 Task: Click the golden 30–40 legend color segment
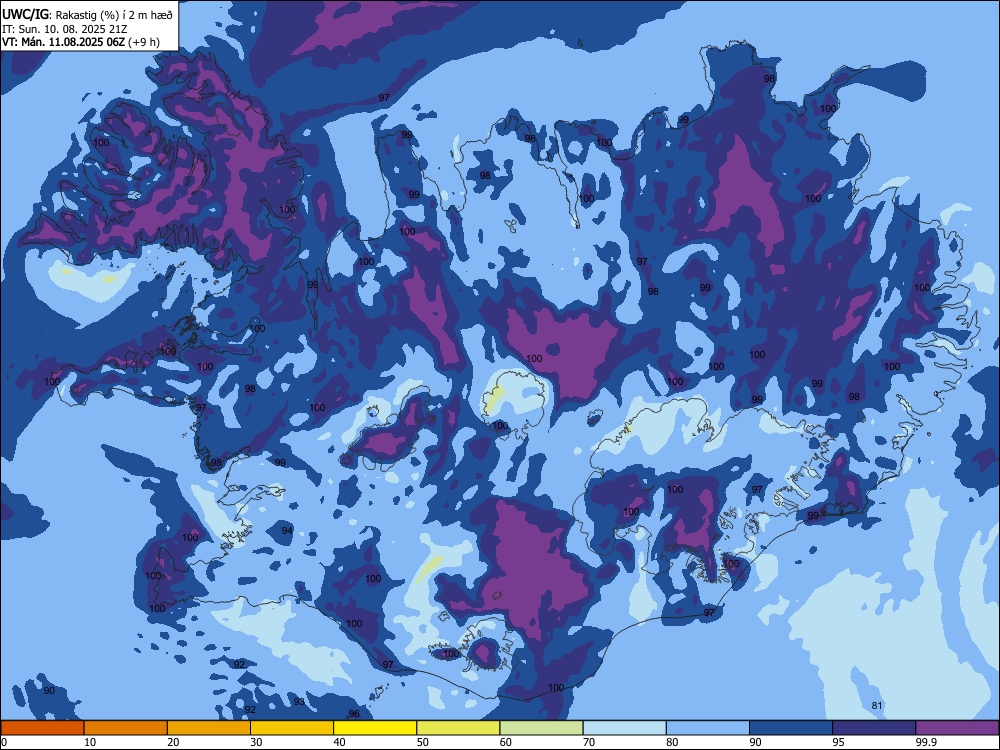point(292,728)
